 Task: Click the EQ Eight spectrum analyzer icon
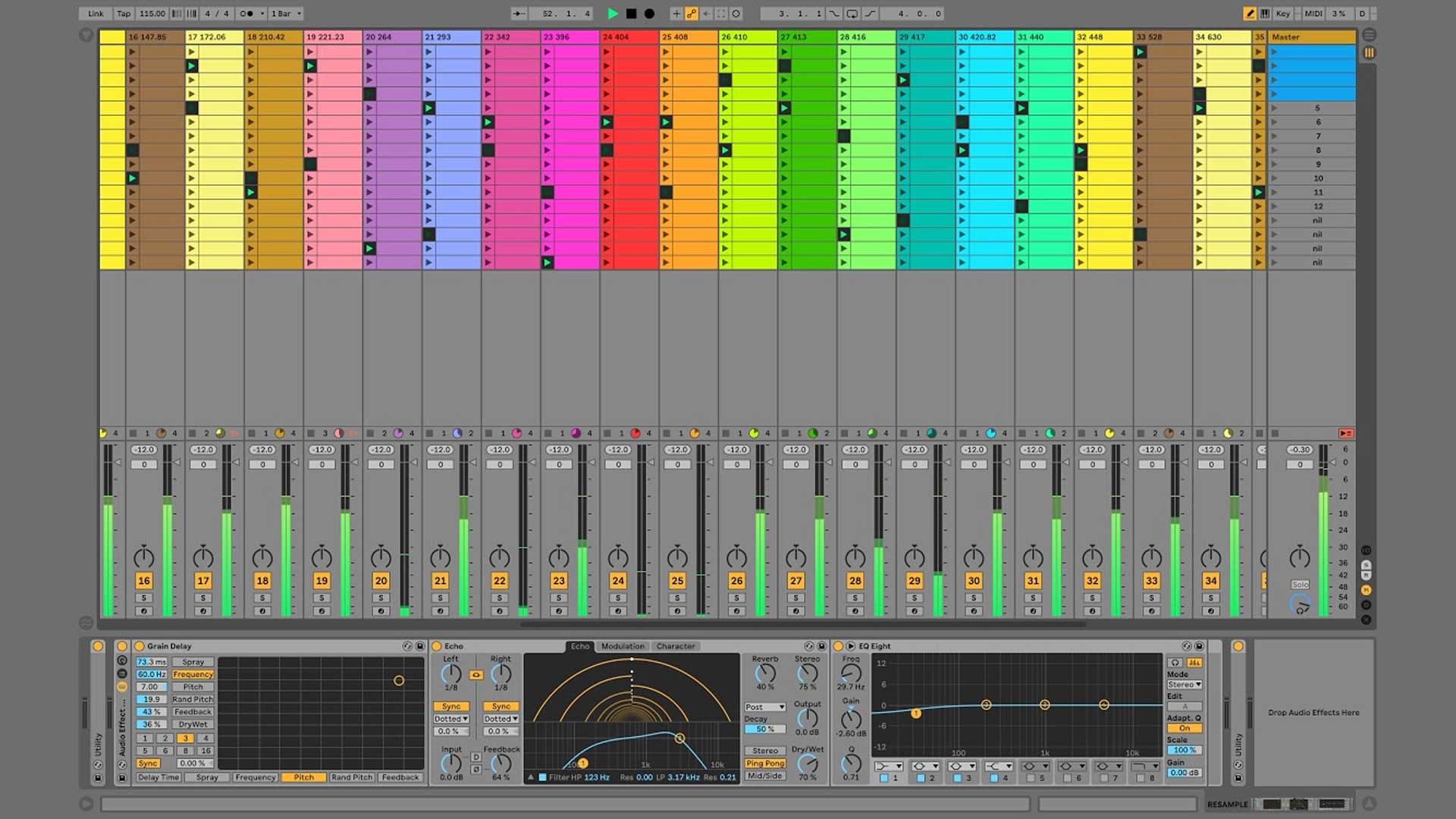click(1194, 663)
